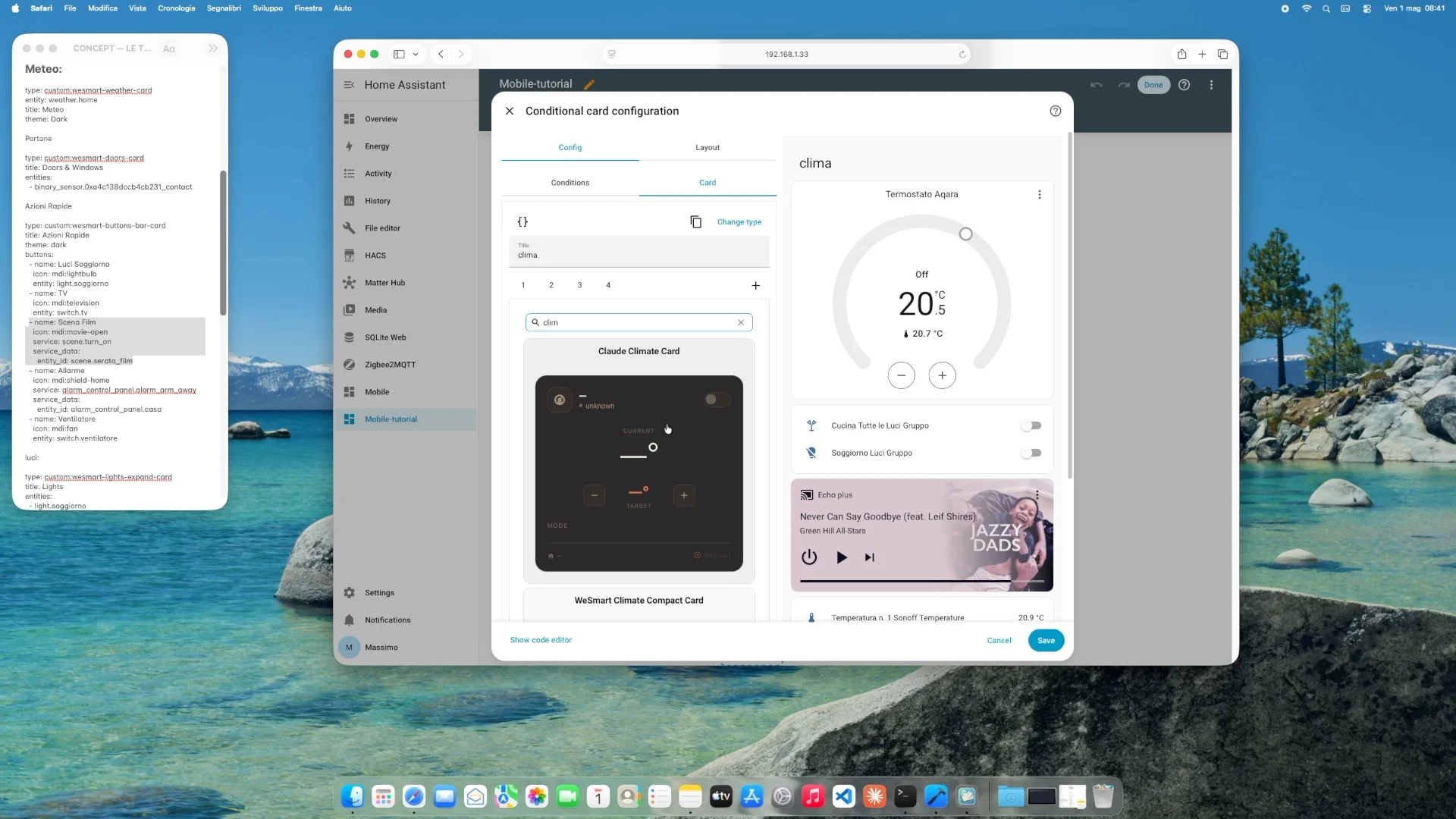1456x819 pixels.
Task: Skip to next track on Echo plus
Action: coord(870,557)
